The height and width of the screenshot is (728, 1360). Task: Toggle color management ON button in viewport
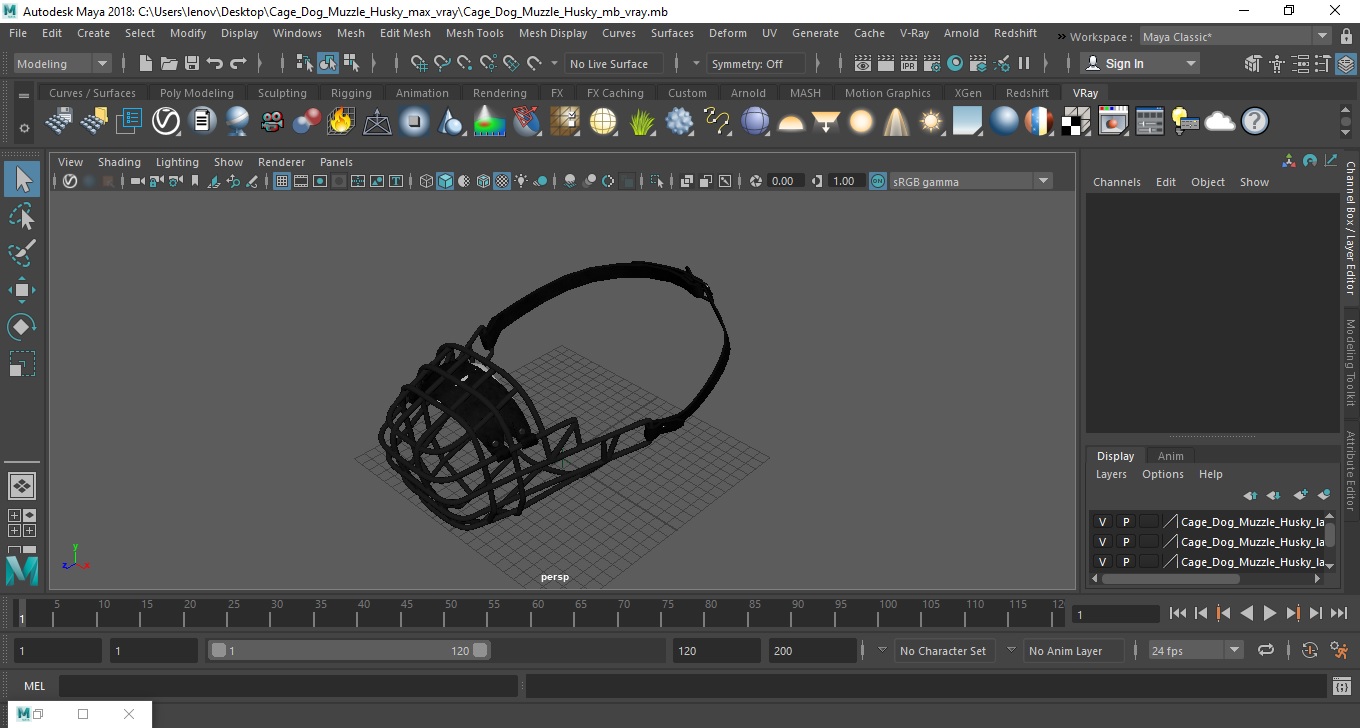coord(877,181)
